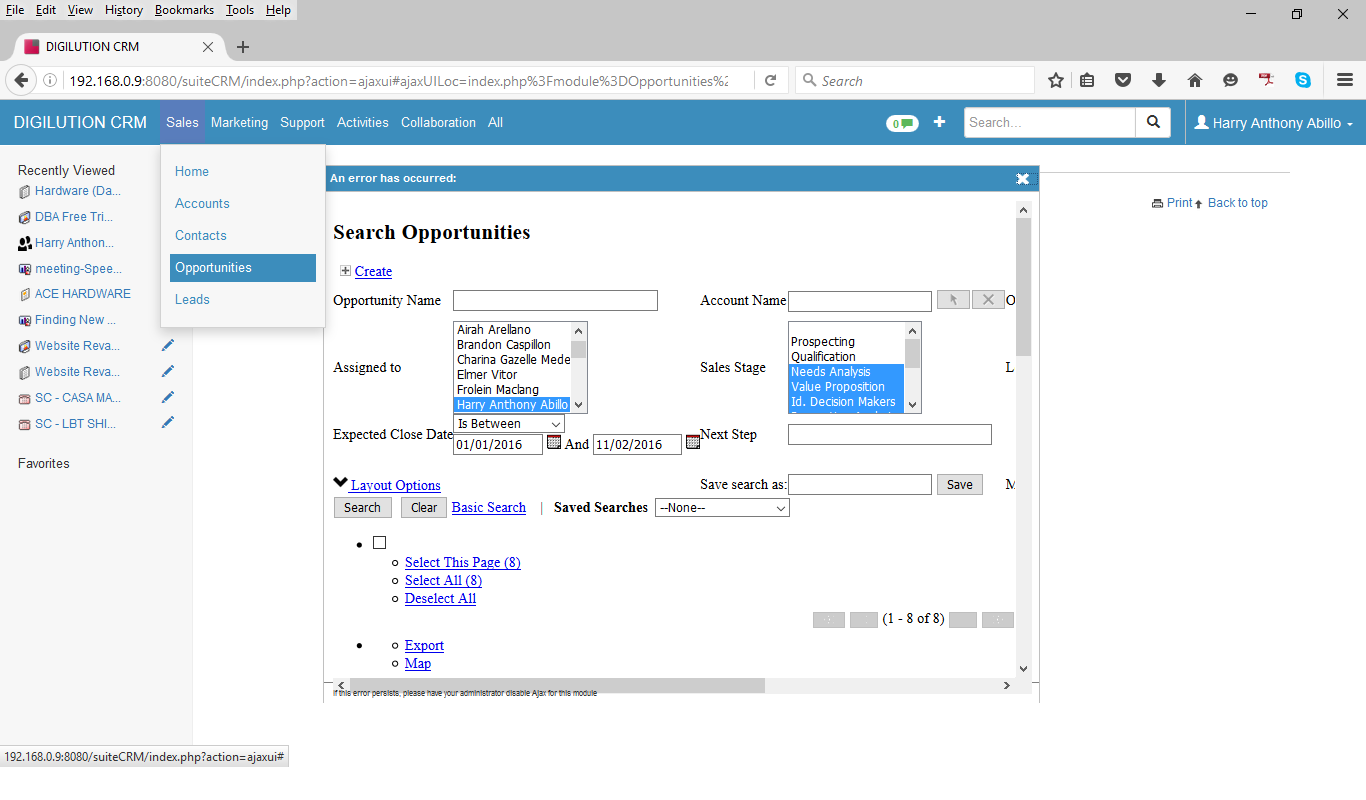The height and width of the screenshot is (800, 1366).
Task: Open a new browser tab
Action: [242, 47]
